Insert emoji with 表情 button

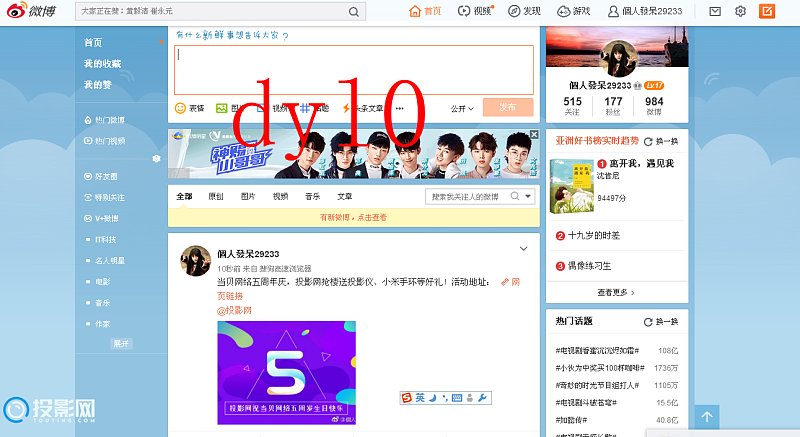click(190, 108)
